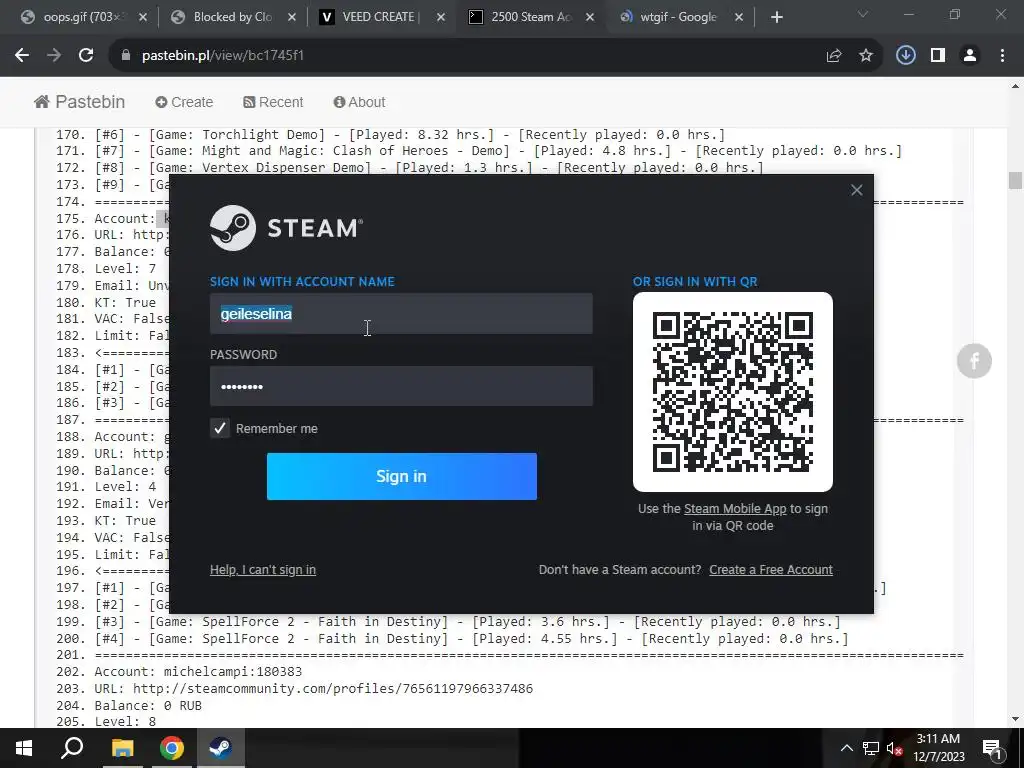Click the account name field with geileselina
The image size is (1024, 768).
401,313
